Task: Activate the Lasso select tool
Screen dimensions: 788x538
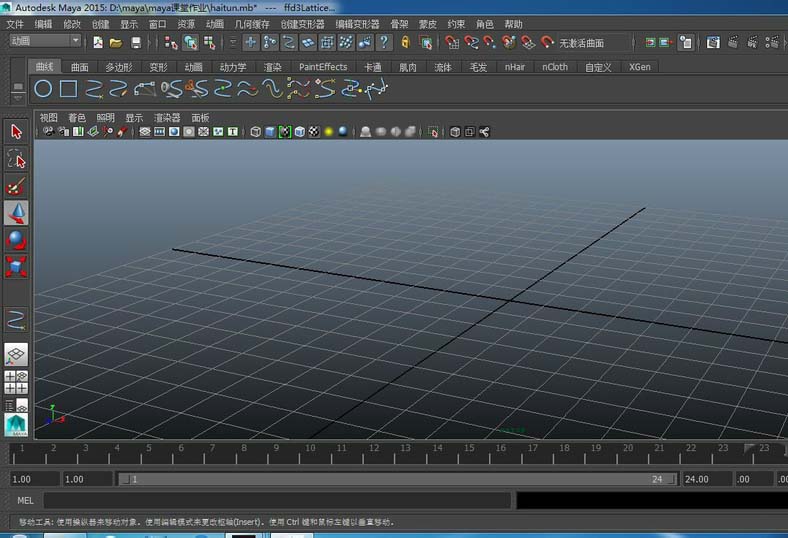Action: click(x=16, y=159)
